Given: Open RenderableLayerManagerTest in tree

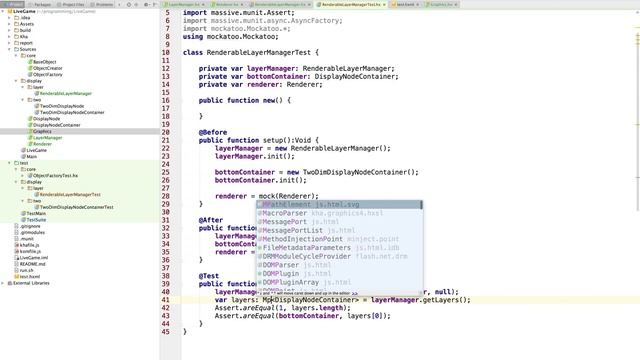Looking at the screenshot, I should 67,195.
